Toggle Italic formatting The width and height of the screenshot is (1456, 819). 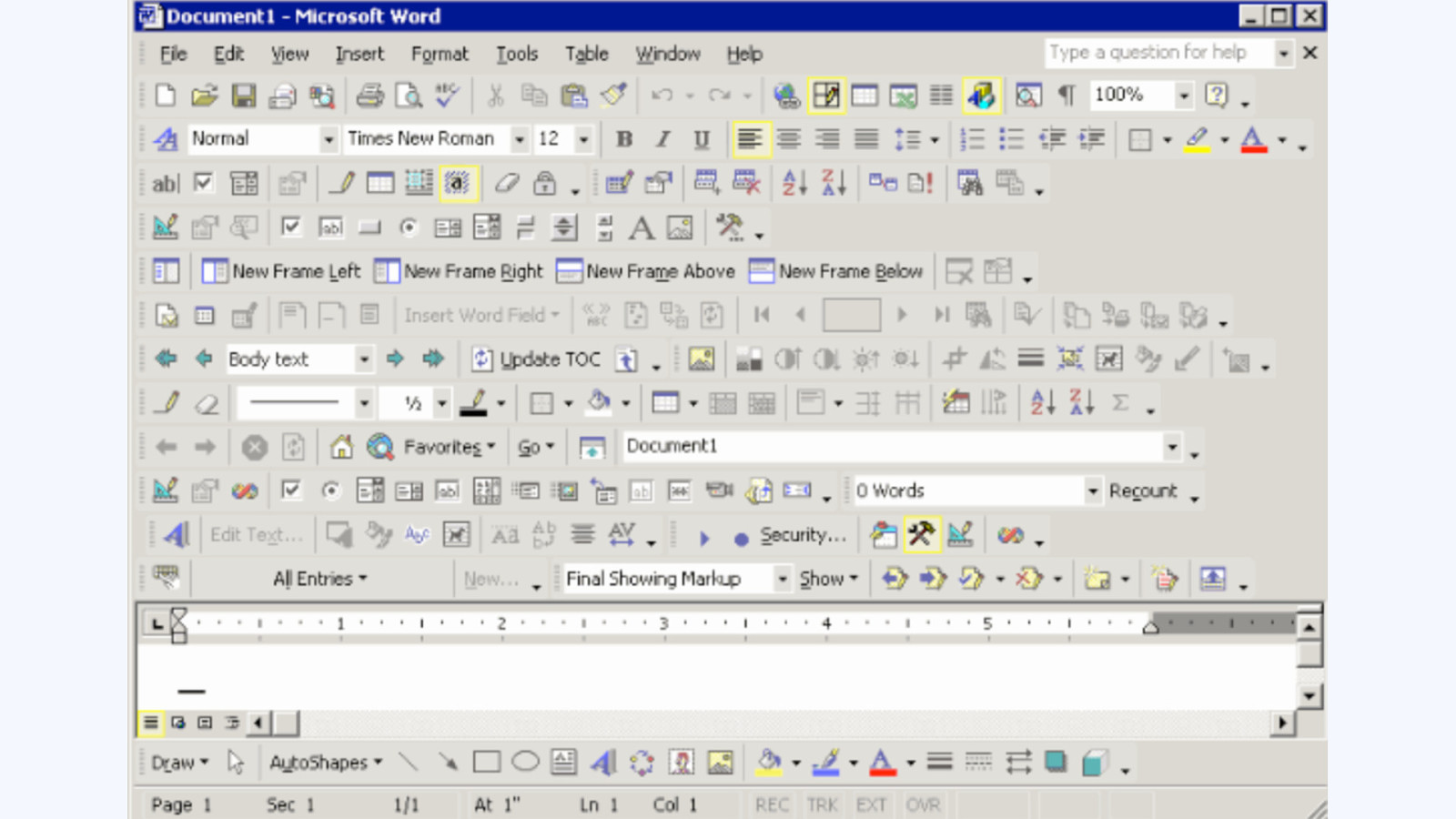(x=662, y=139)
